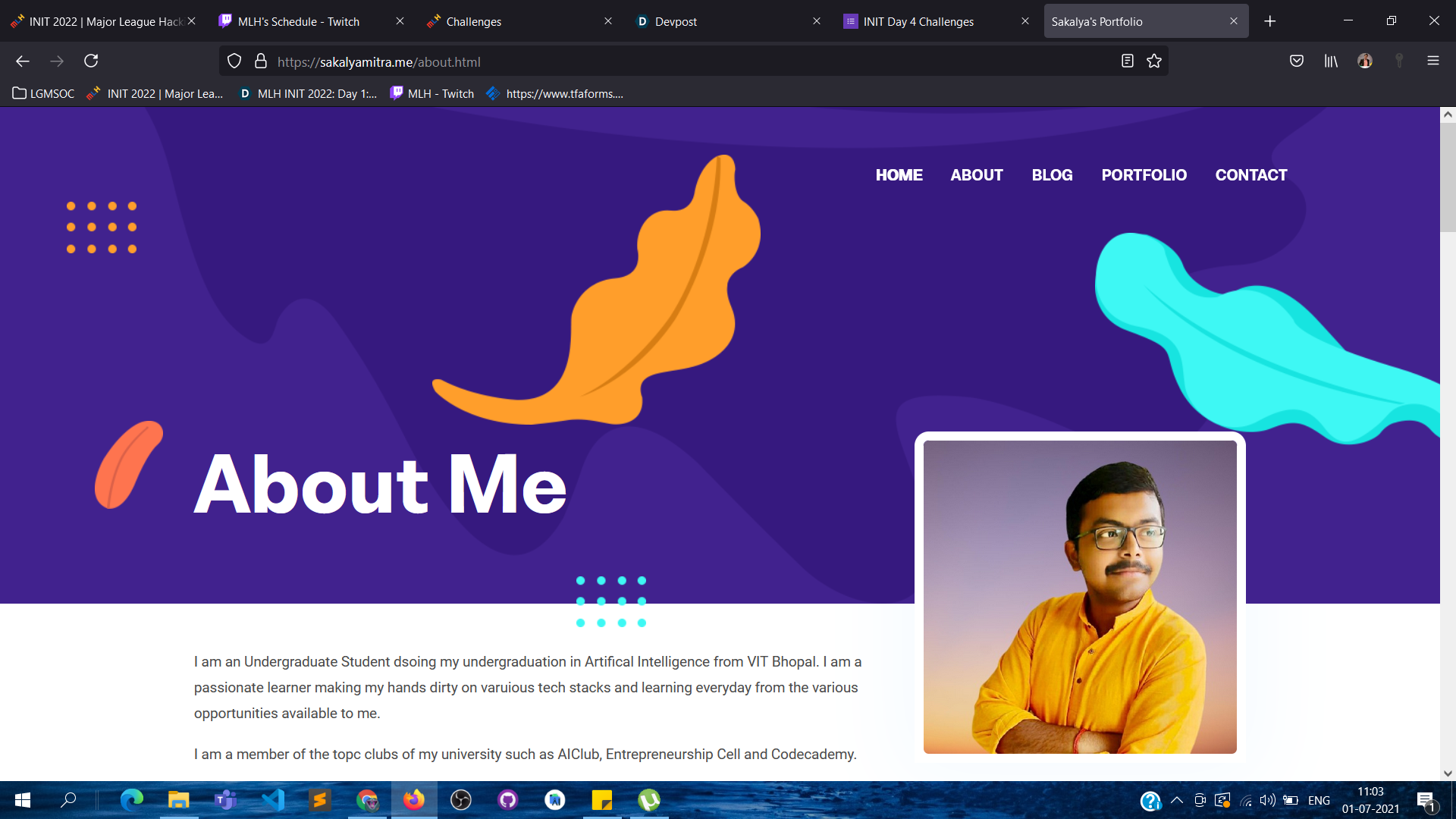1456x819 pixels.
Task: Switch to the Devpost tab
Action: click(x=674, y=21)
